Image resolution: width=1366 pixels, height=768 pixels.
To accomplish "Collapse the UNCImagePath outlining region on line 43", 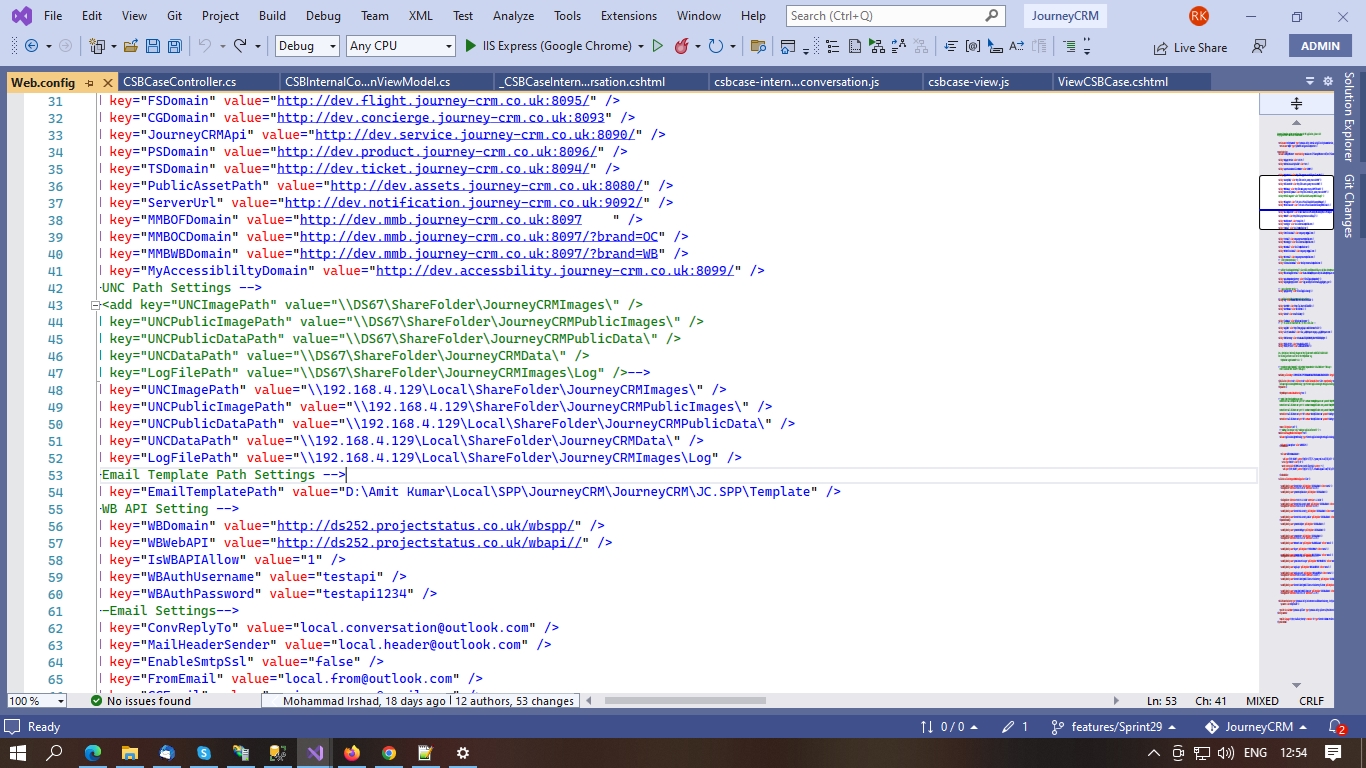I will point(96,305).
